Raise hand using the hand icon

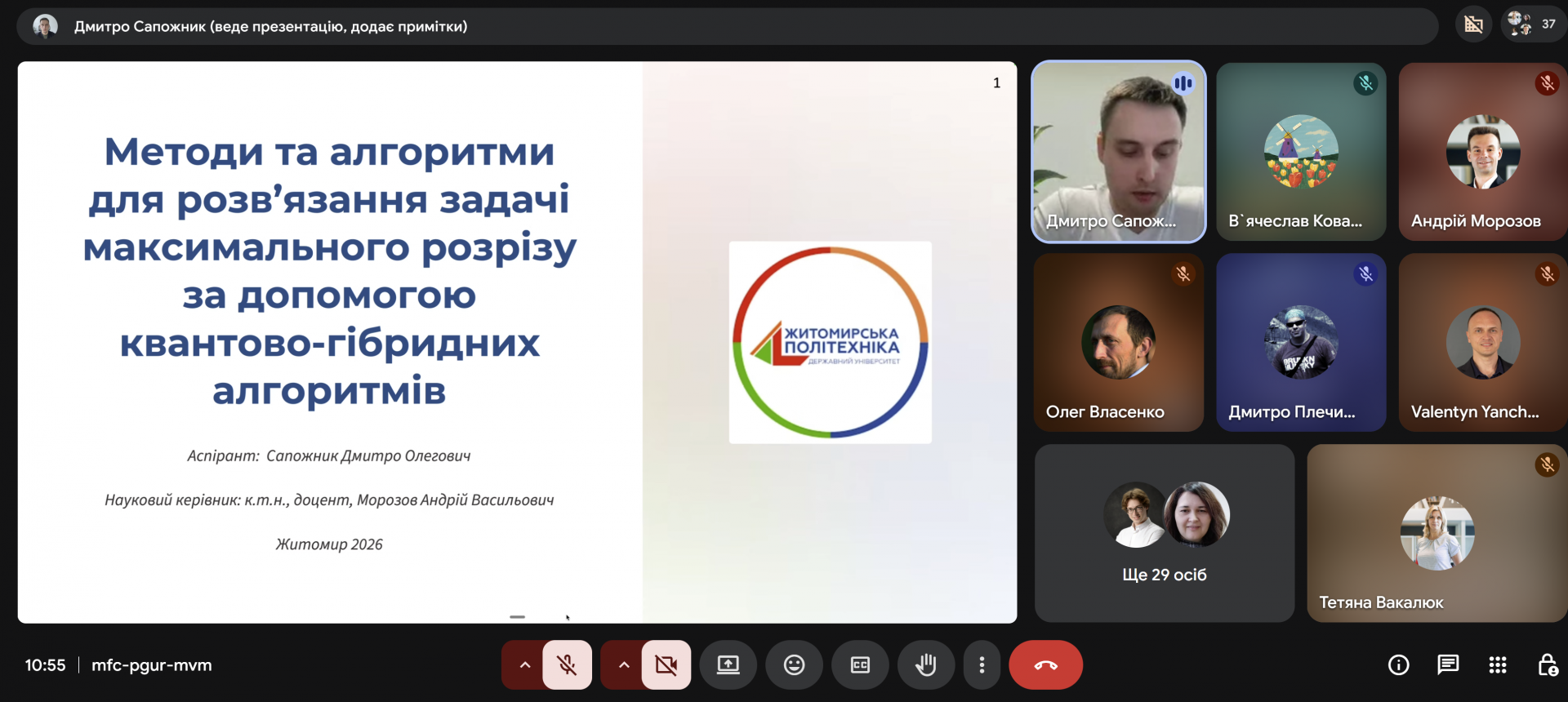[x=925, y=665]
